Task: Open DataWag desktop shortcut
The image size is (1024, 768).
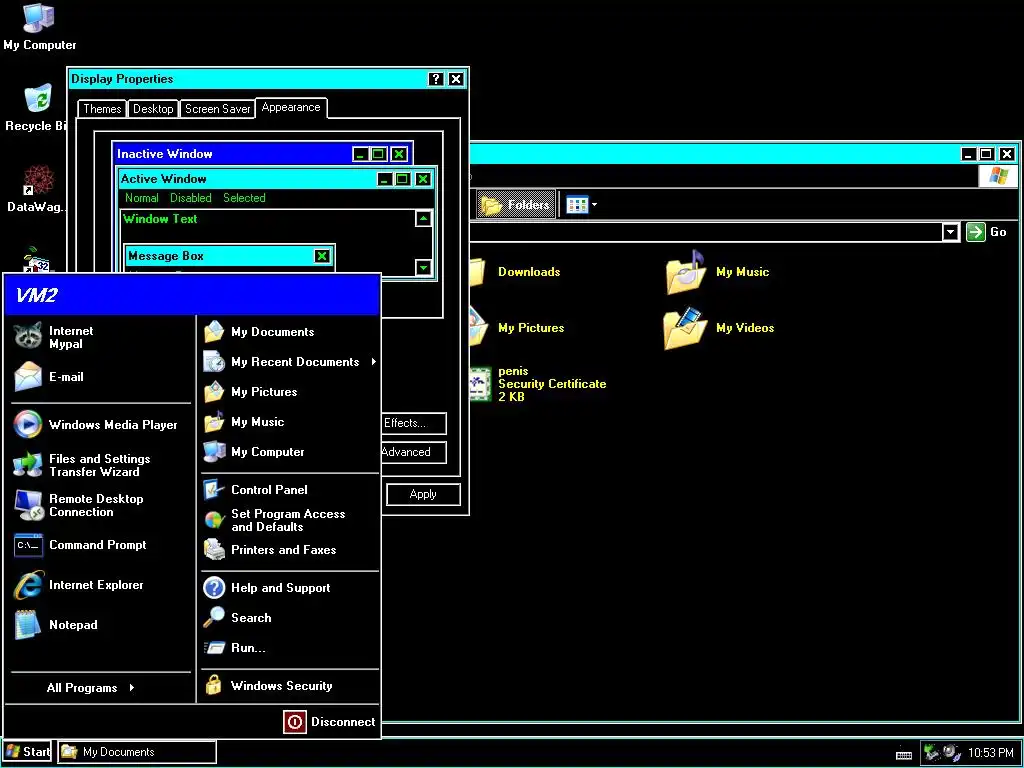Action: click(x=35, y=189)
